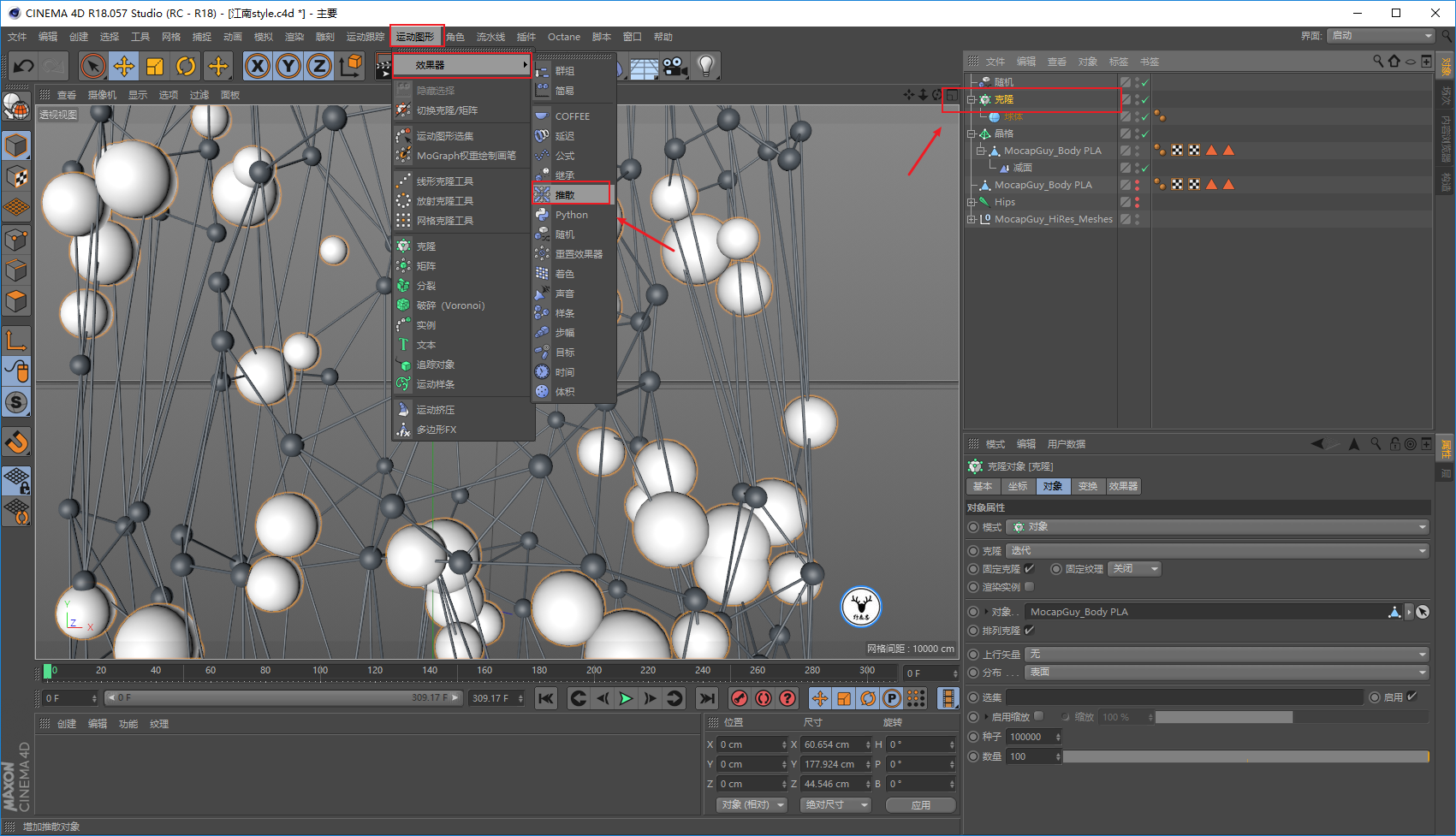Switch to Points mode icon
The height and width of the screenshot is (836, 1456).
tap(16, 240)
